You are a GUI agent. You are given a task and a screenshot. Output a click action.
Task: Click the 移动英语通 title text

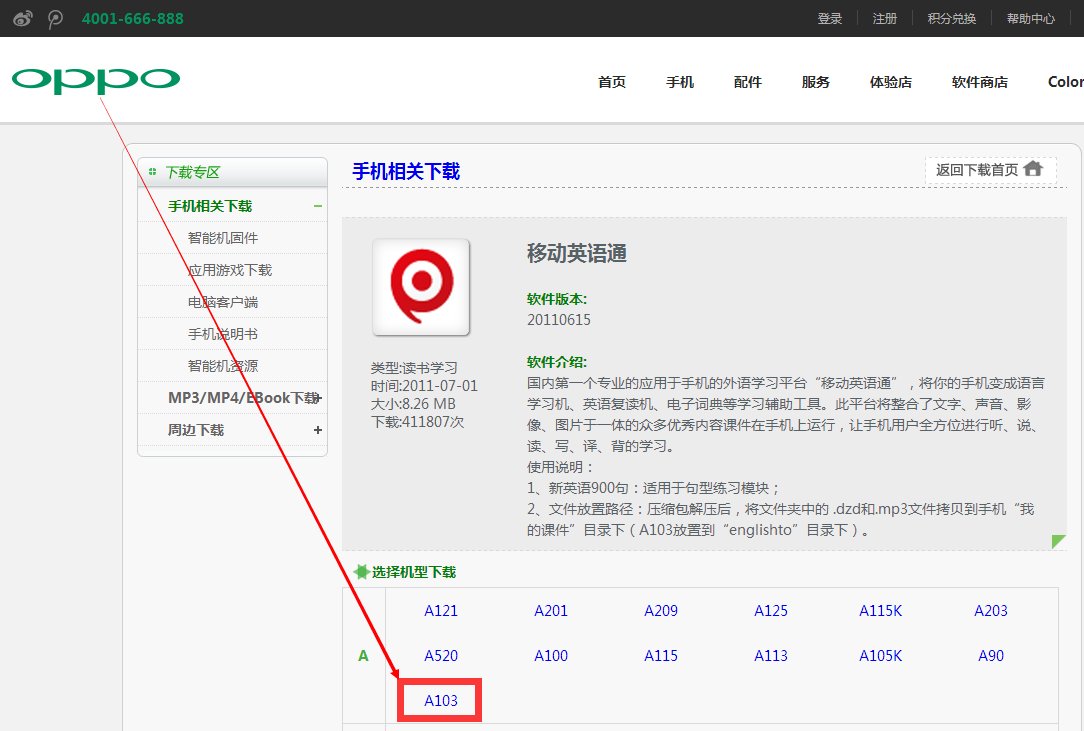(577, 253)
